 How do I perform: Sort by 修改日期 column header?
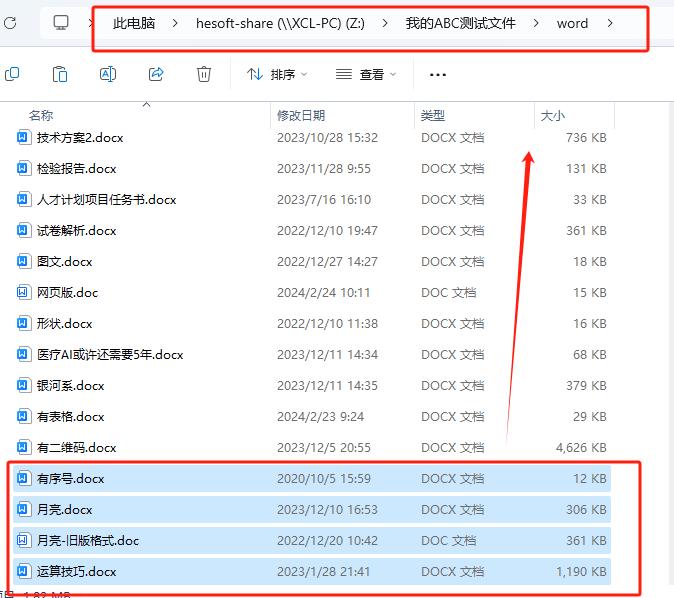click(x=301, y=116)
